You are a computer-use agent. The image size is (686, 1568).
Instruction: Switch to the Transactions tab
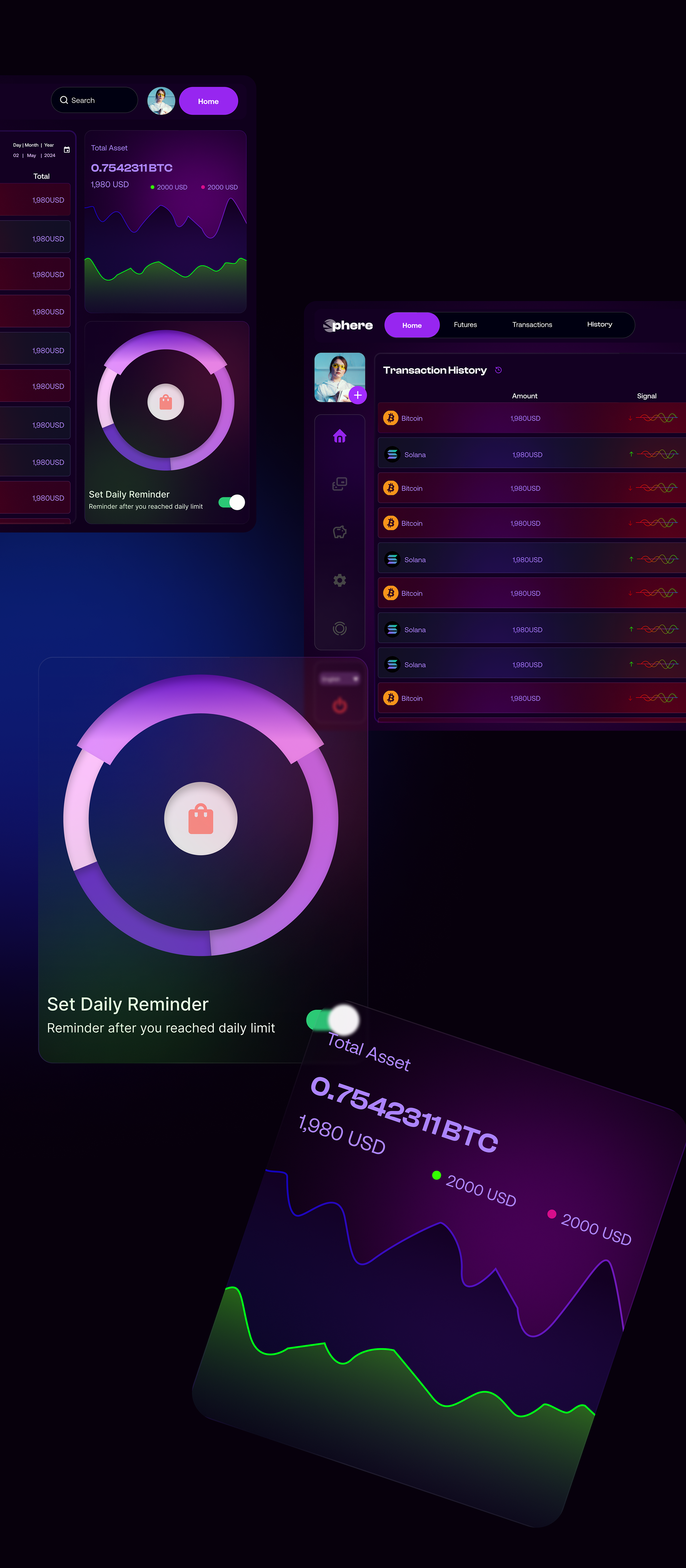[x=532, y=324]
